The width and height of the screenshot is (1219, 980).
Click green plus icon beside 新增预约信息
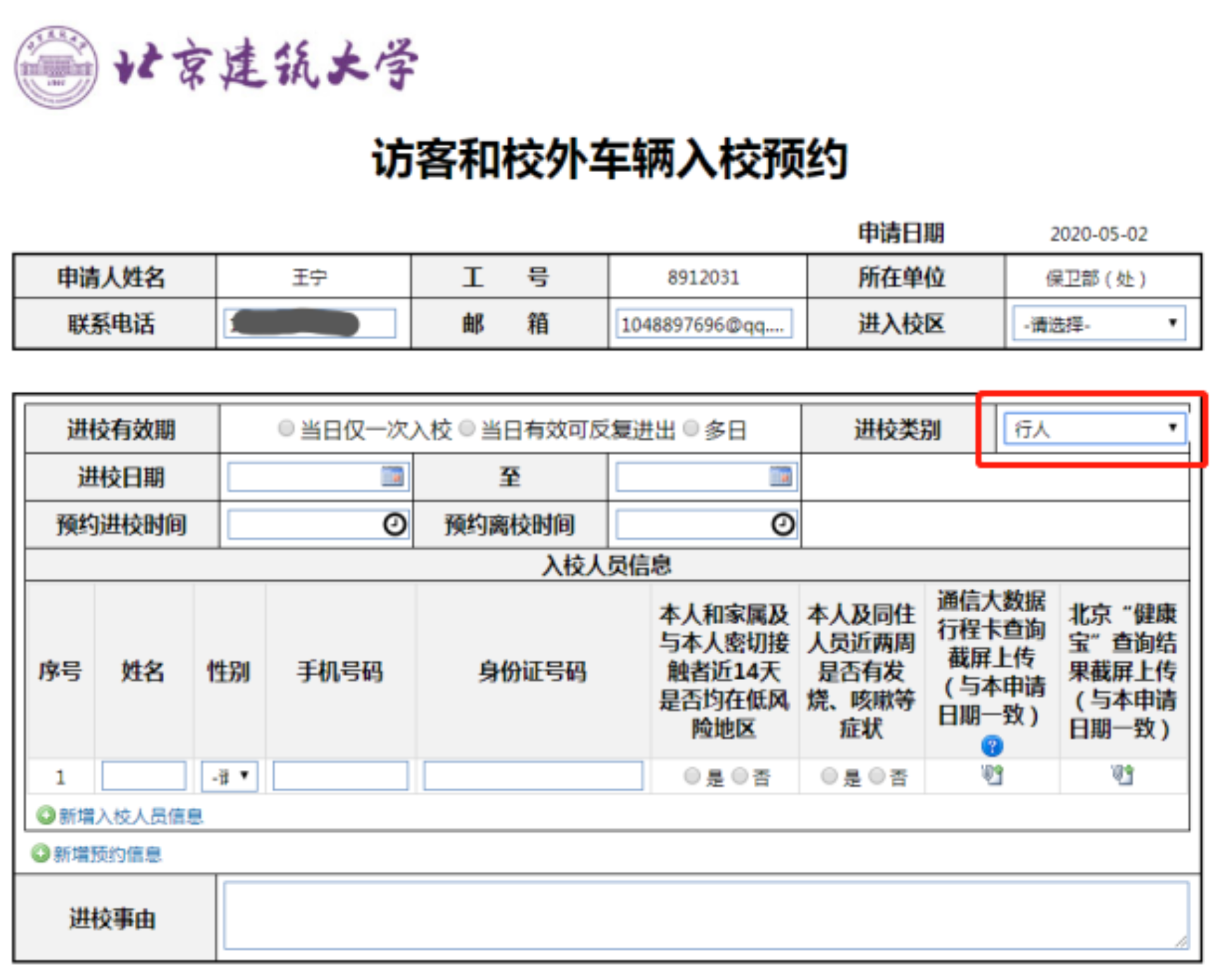(x=40, y=853)
